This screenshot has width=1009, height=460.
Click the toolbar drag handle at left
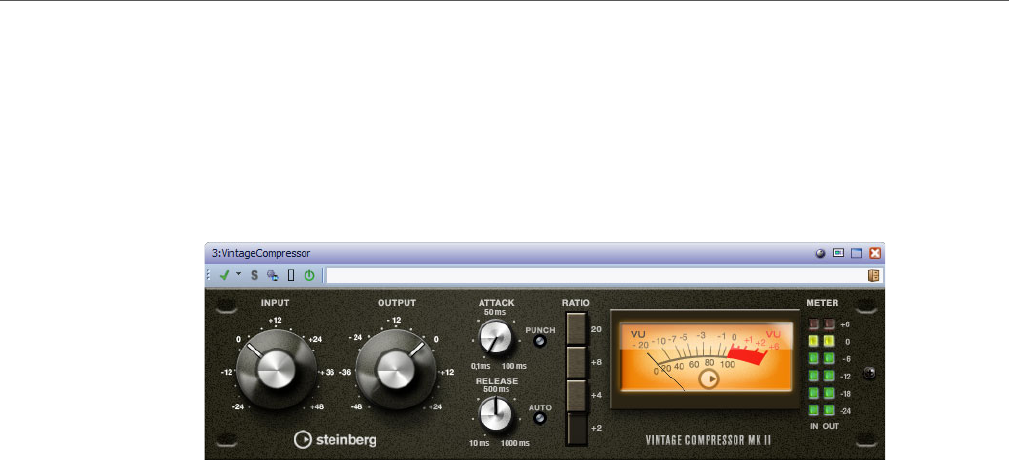[208, 275]
